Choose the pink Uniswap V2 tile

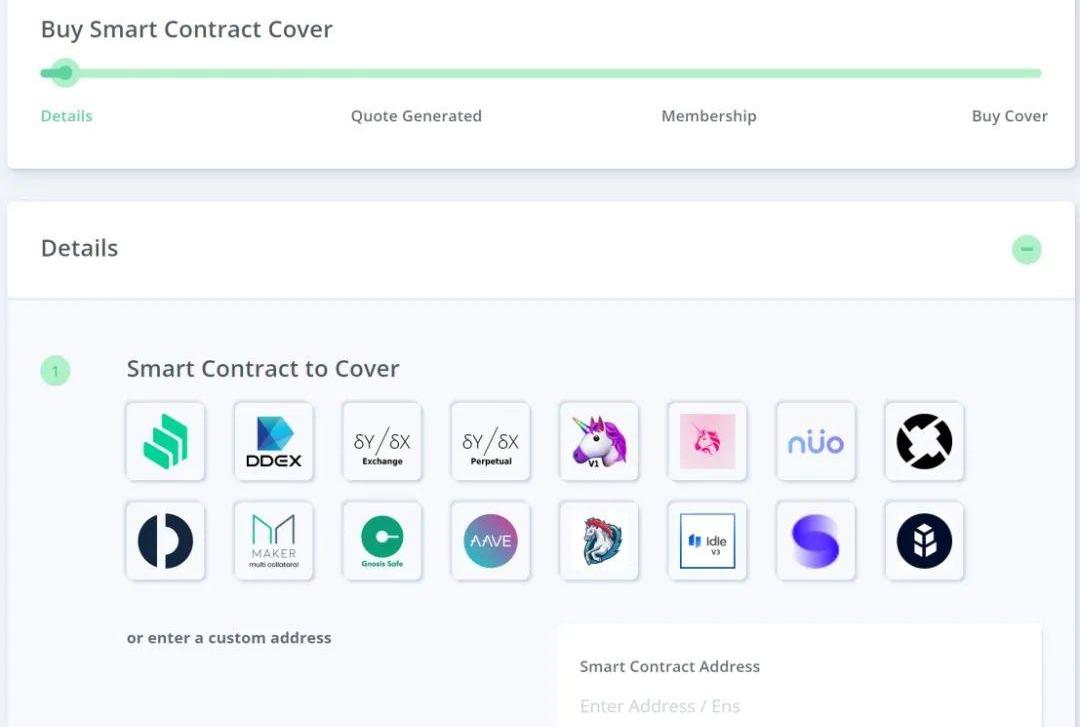pos(707,442)
